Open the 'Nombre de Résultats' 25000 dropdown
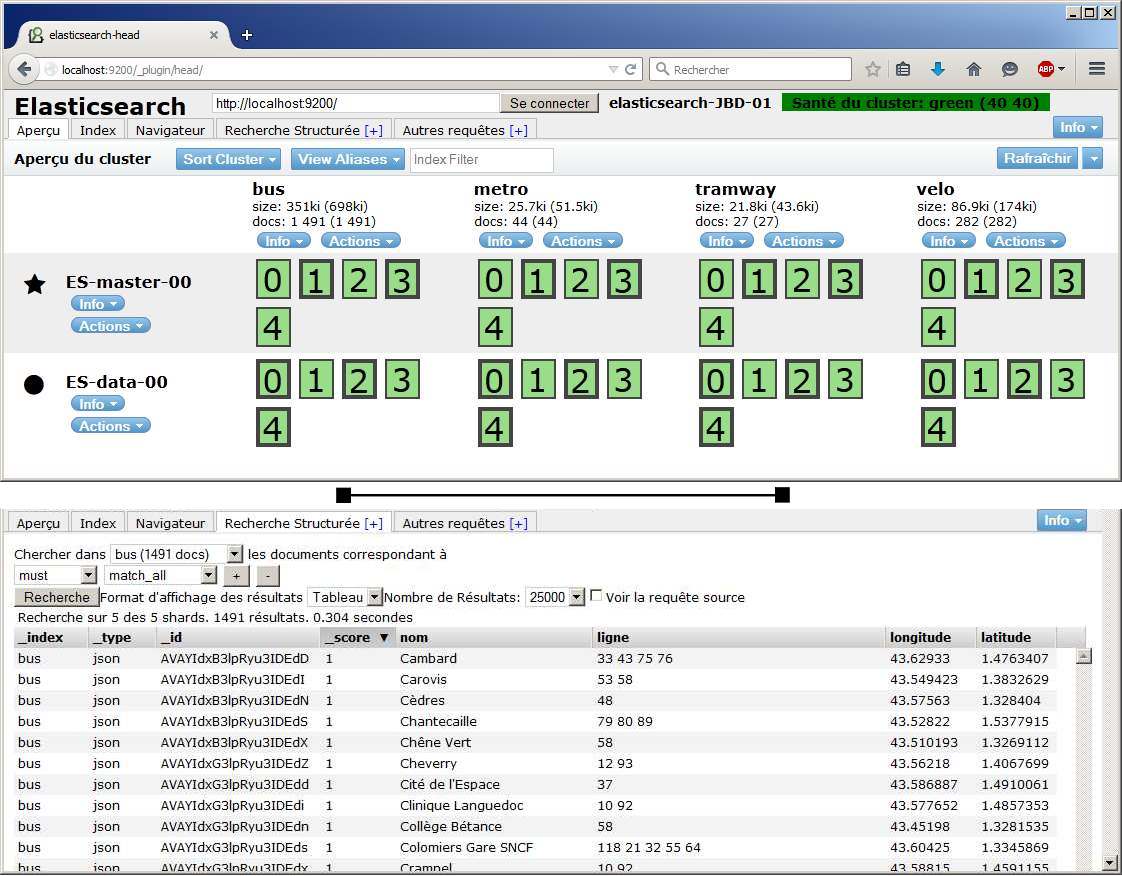This screenshot has width=1122, height=876. (x=555, y=597)
